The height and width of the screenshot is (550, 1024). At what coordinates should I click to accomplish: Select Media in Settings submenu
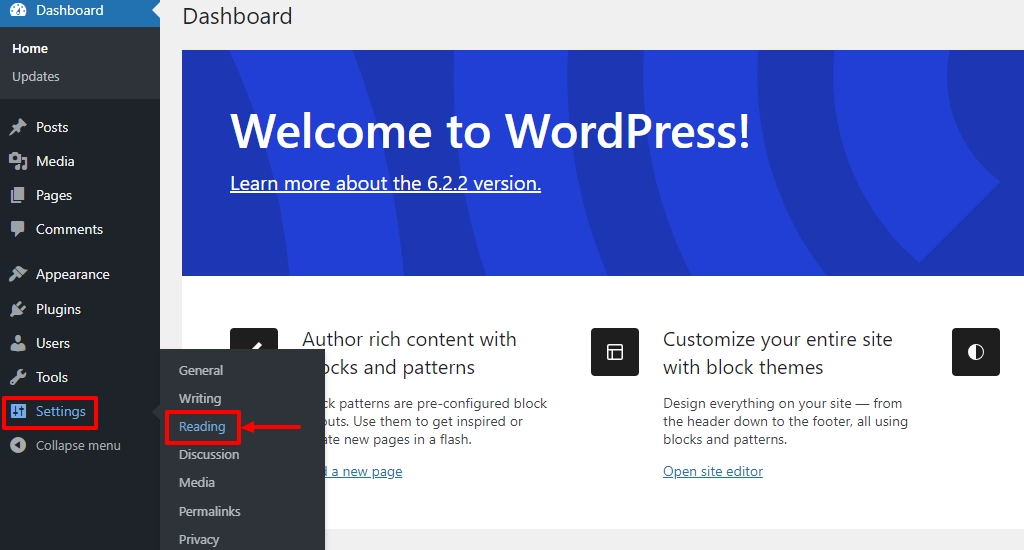197,482
